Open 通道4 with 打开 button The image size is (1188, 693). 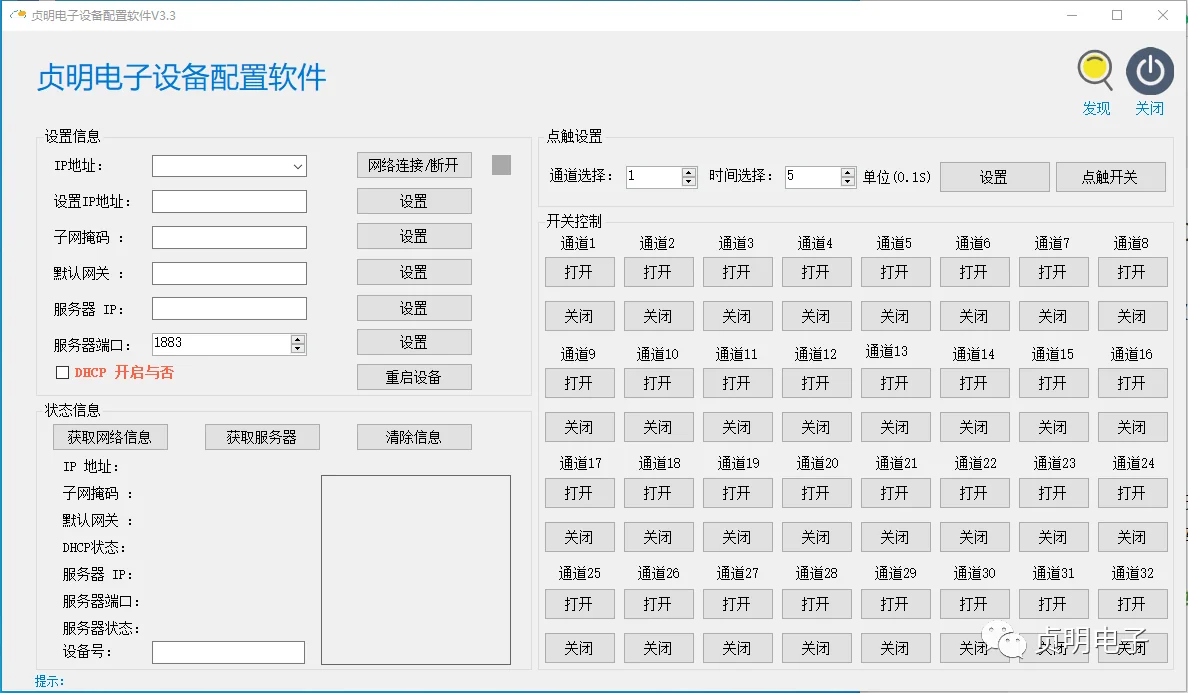click(x=817, y=272)
